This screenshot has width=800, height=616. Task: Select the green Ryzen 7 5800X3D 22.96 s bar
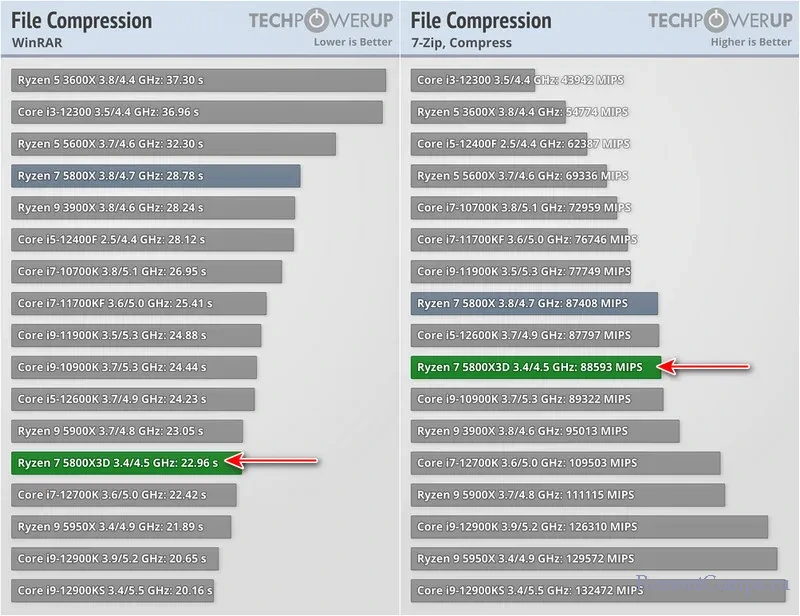point(127,463)
